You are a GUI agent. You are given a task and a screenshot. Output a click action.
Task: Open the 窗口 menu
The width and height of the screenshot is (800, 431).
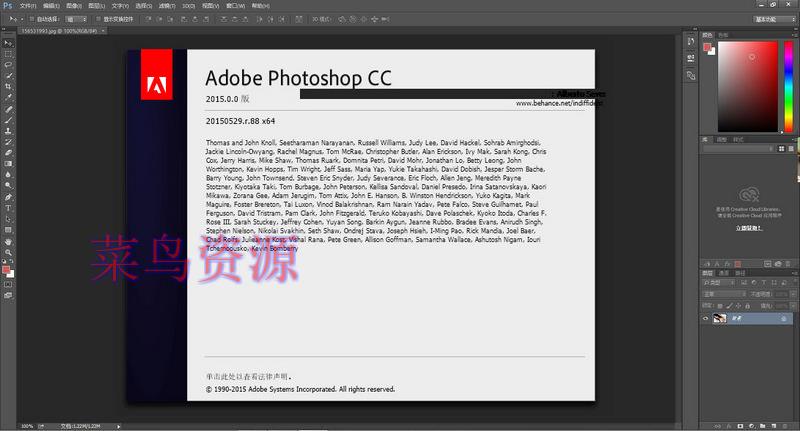(235, 6)
